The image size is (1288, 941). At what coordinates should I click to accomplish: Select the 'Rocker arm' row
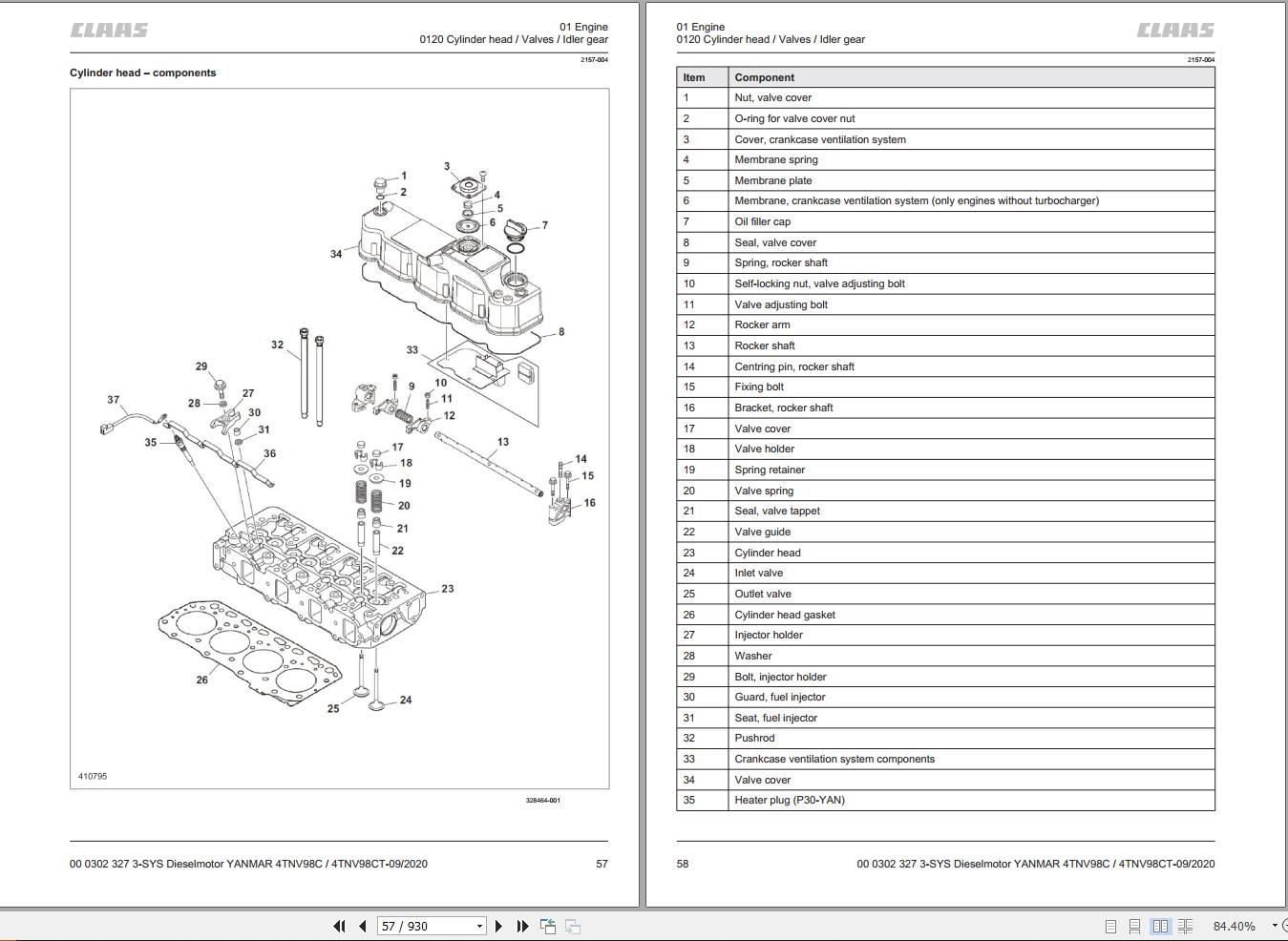click(x=945, y=324)
